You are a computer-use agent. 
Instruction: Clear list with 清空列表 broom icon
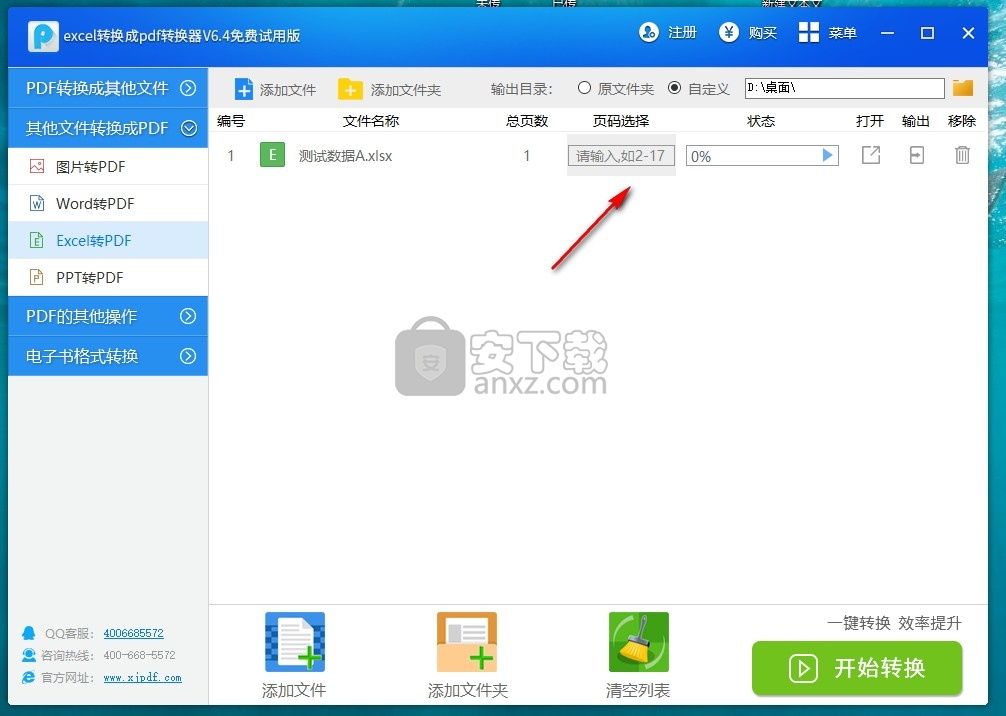tap(638, 642)
